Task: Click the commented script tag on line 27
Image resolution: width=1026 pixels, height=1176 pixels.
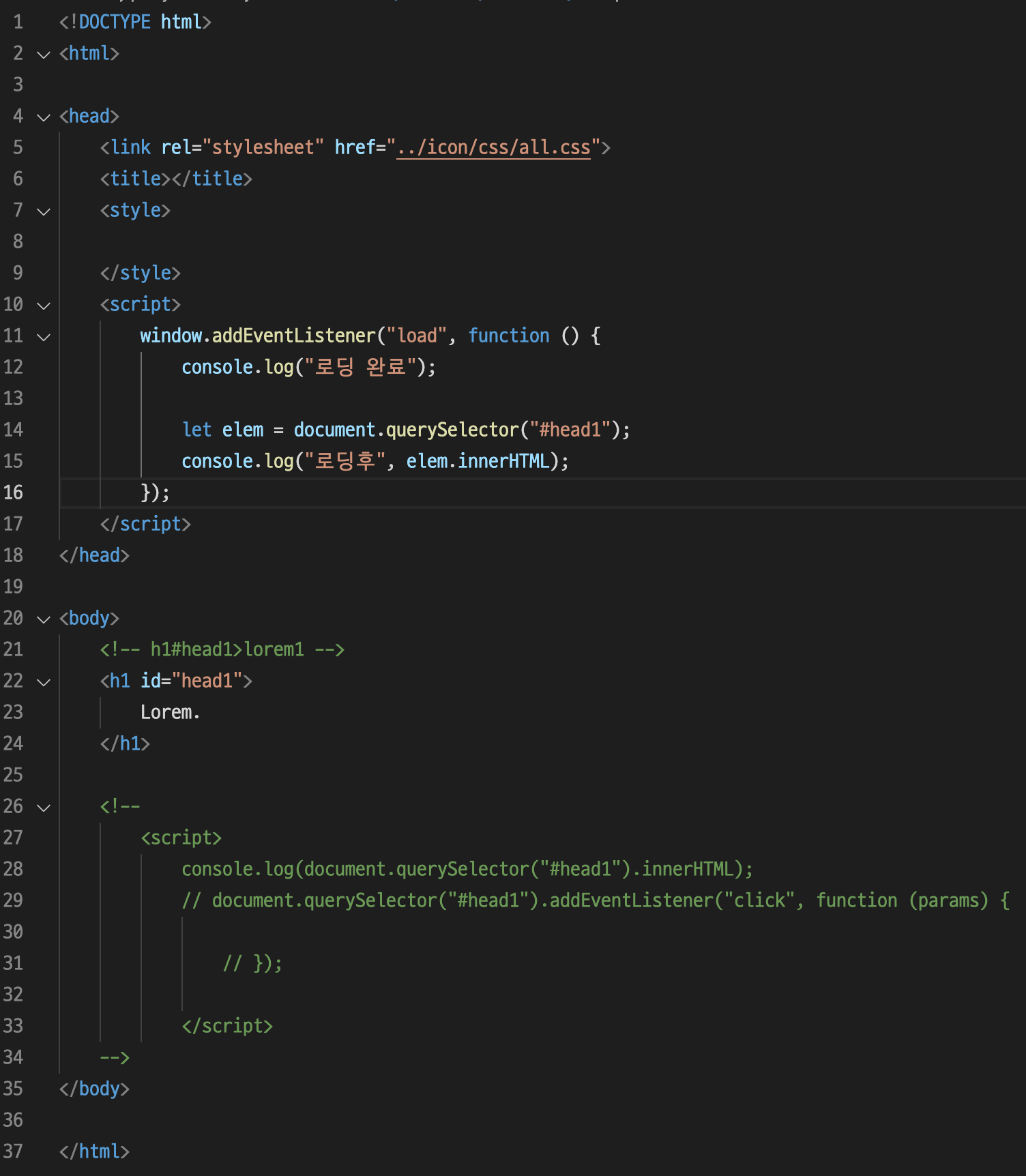Action: pyautogui.click(x=181, y=838)
